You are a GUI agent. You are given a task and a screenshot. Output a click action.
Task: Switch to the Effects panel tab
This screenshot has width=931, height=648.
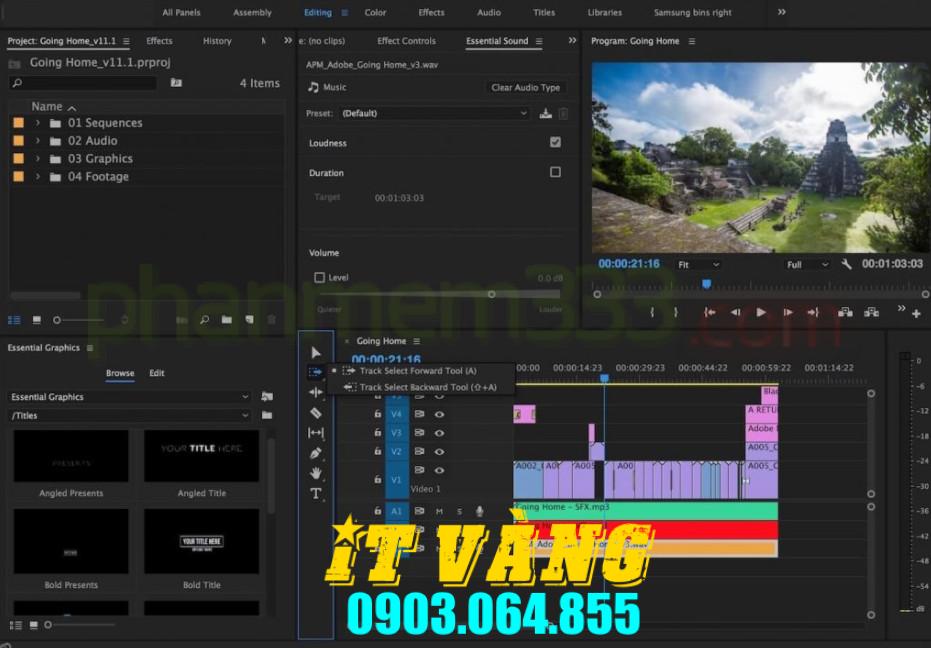coord(159,41)
